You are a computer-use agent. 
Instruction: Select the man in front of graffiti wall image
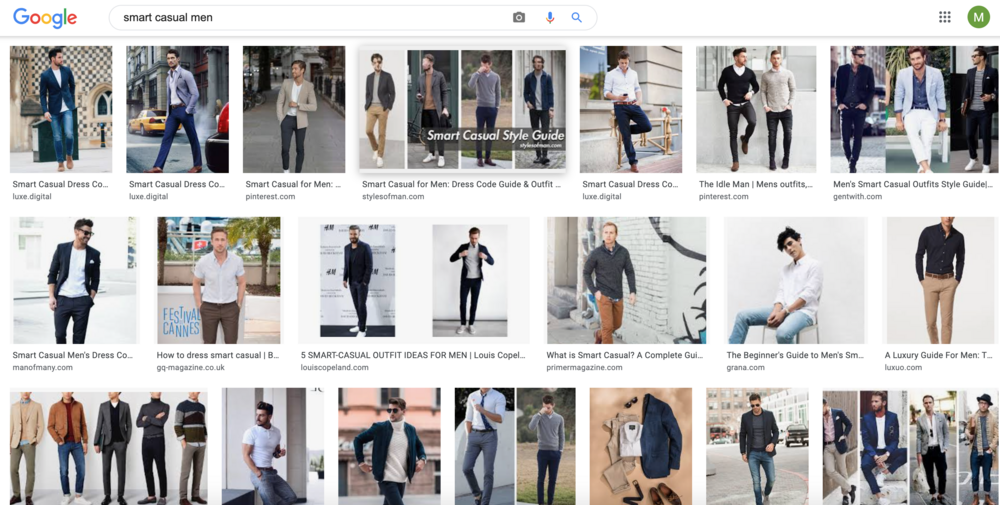tap(627, 281)
